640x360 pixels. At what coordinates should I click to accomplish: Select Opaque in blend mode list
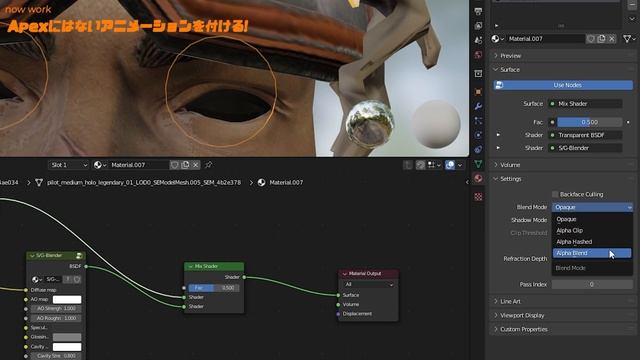click(x=592, y=219)
